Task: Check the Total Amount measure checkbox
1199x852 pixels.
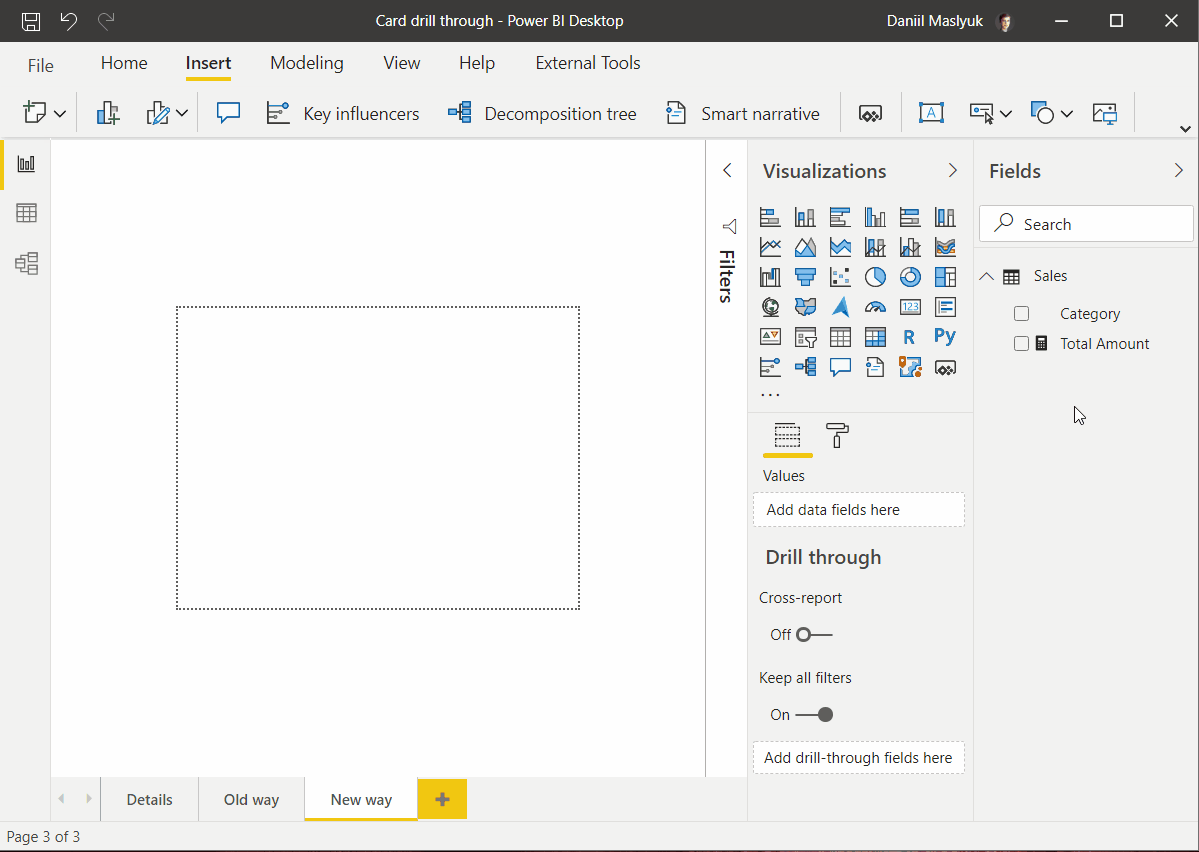Action: (1021, 343)
